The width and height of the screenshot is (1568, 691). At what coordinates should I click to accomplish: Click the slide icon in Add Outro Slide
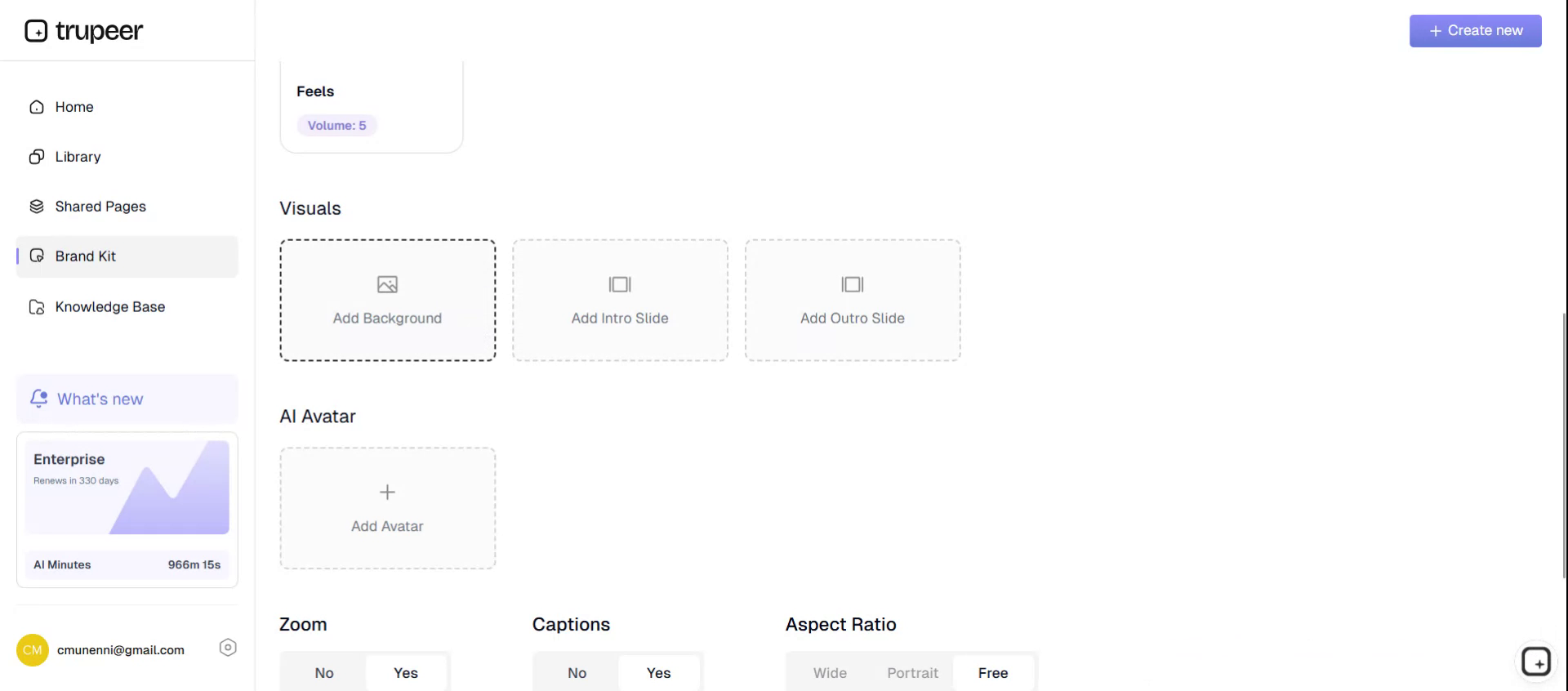tap(852, 284)
